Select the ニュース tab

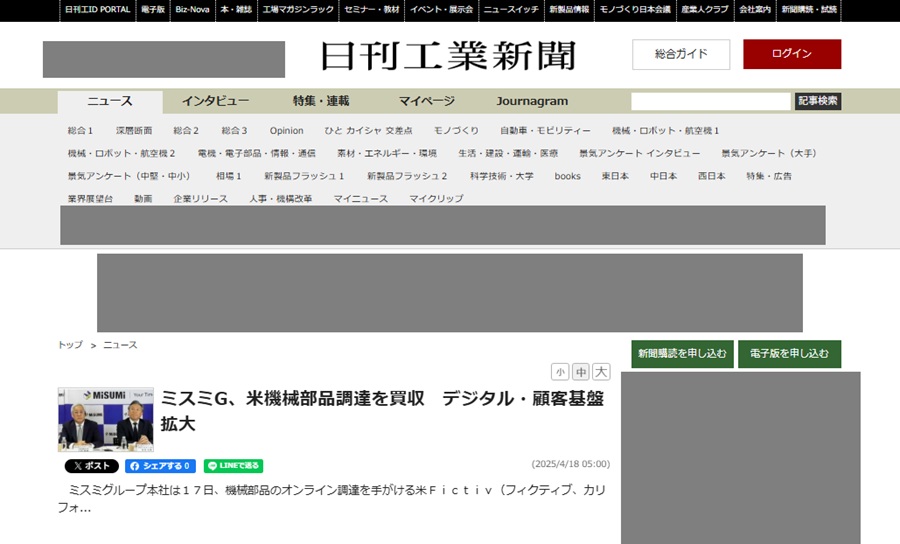coord(110,102)
